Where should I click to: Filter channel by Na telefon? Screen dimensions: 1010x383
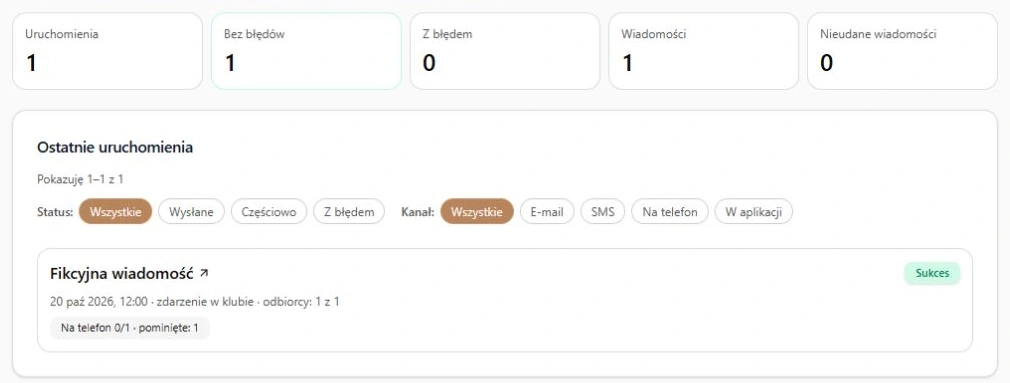click(670, 212)
